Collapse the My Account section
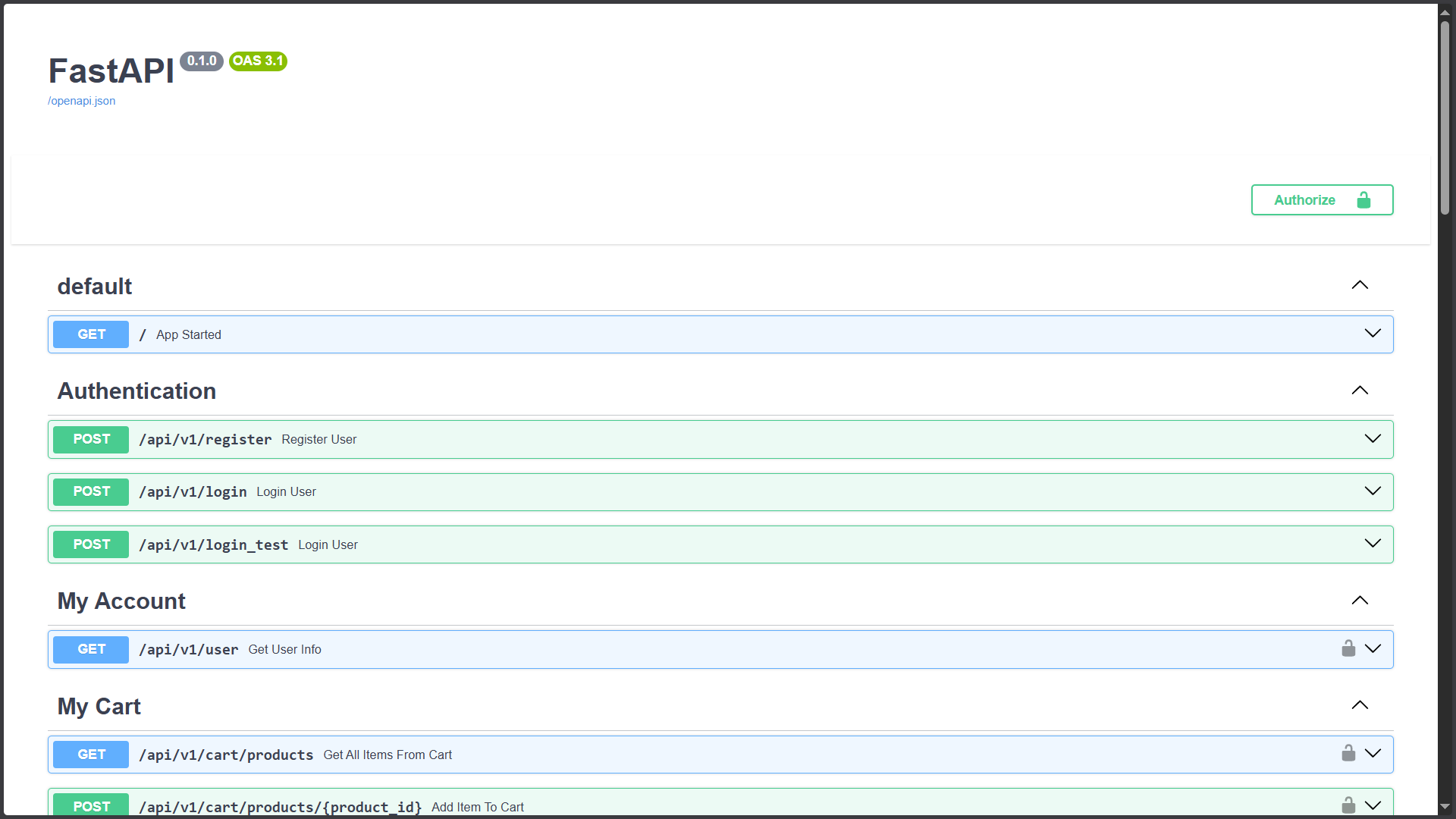Image resolution: width=1456 pixels, height=819 pixels. tap(1360, 601)
